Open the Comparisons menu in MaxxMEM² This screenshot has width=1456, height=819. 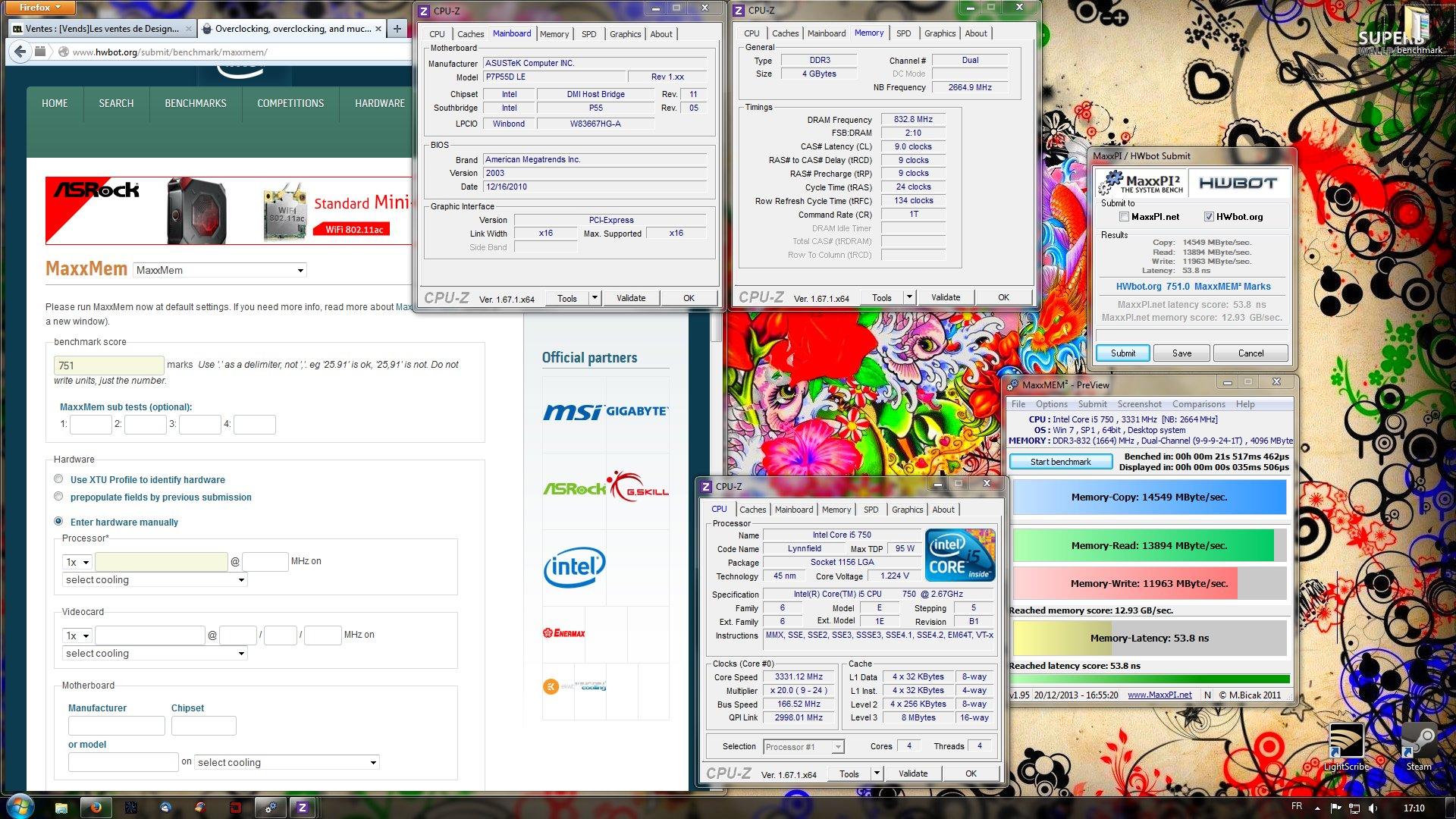1198,404
